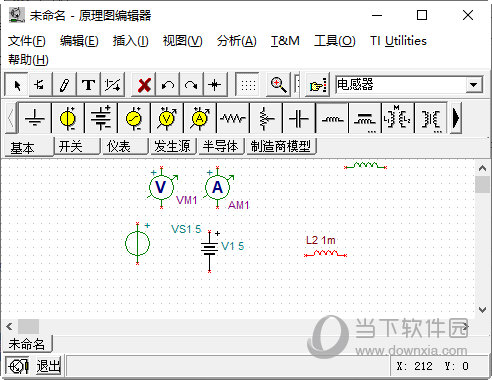The width and height of the screenshot is (492, 380).
Task: Insert a voltmeter component
Action: coord(167,118)
